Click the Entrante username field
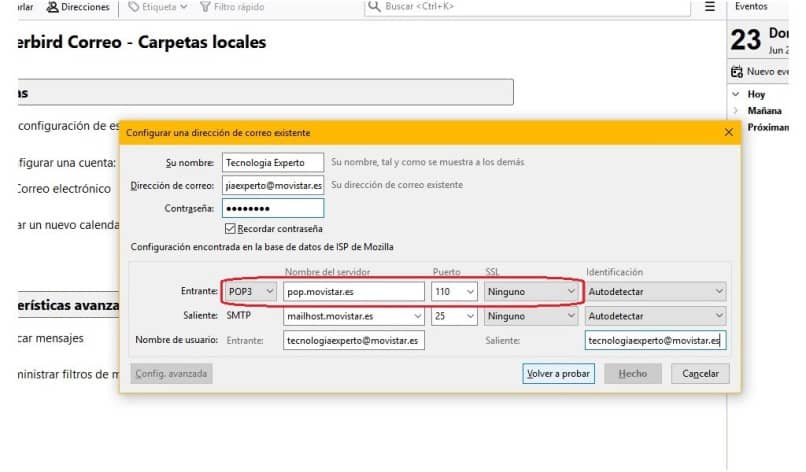The height and width of the screenshot is (472, 806). point(354,340)
